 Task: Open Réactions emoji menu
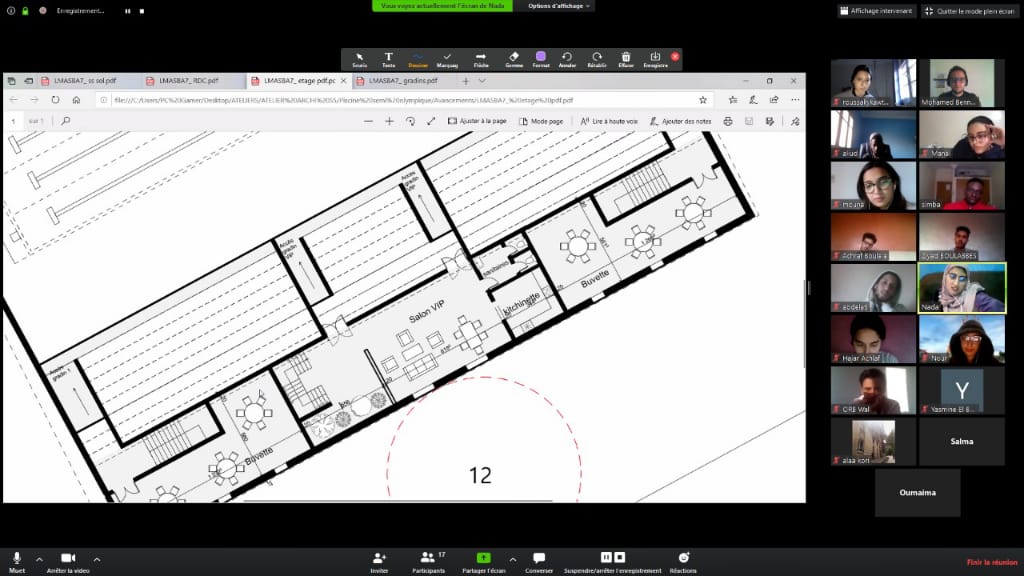click(x=683, y=560)
